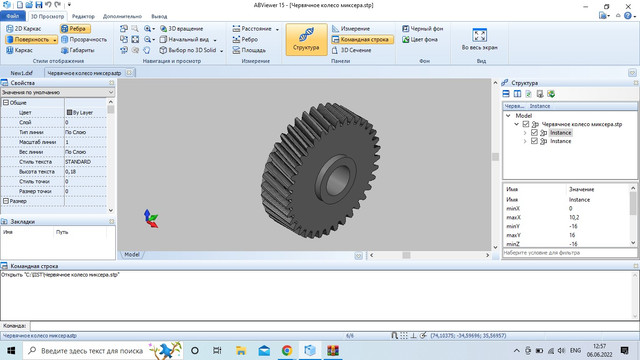Image resolution: width=640 pixels, height=360 pixels.
Task: Open file icon in quick access toolbar
Action: coord(29,5)
